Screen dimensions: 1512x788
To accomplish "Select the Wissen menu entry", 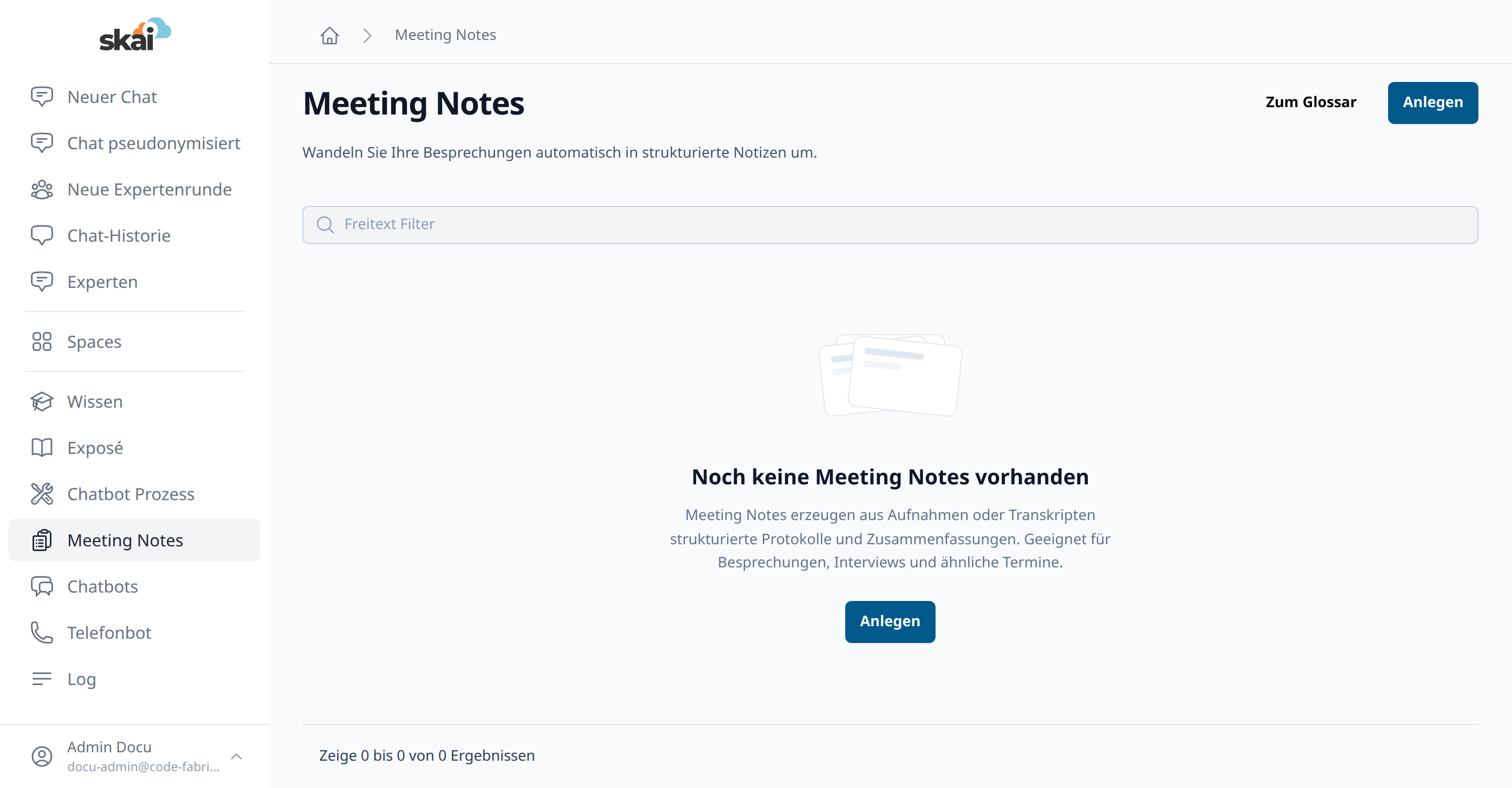I will pyautogui.click(x=134, y=402).
